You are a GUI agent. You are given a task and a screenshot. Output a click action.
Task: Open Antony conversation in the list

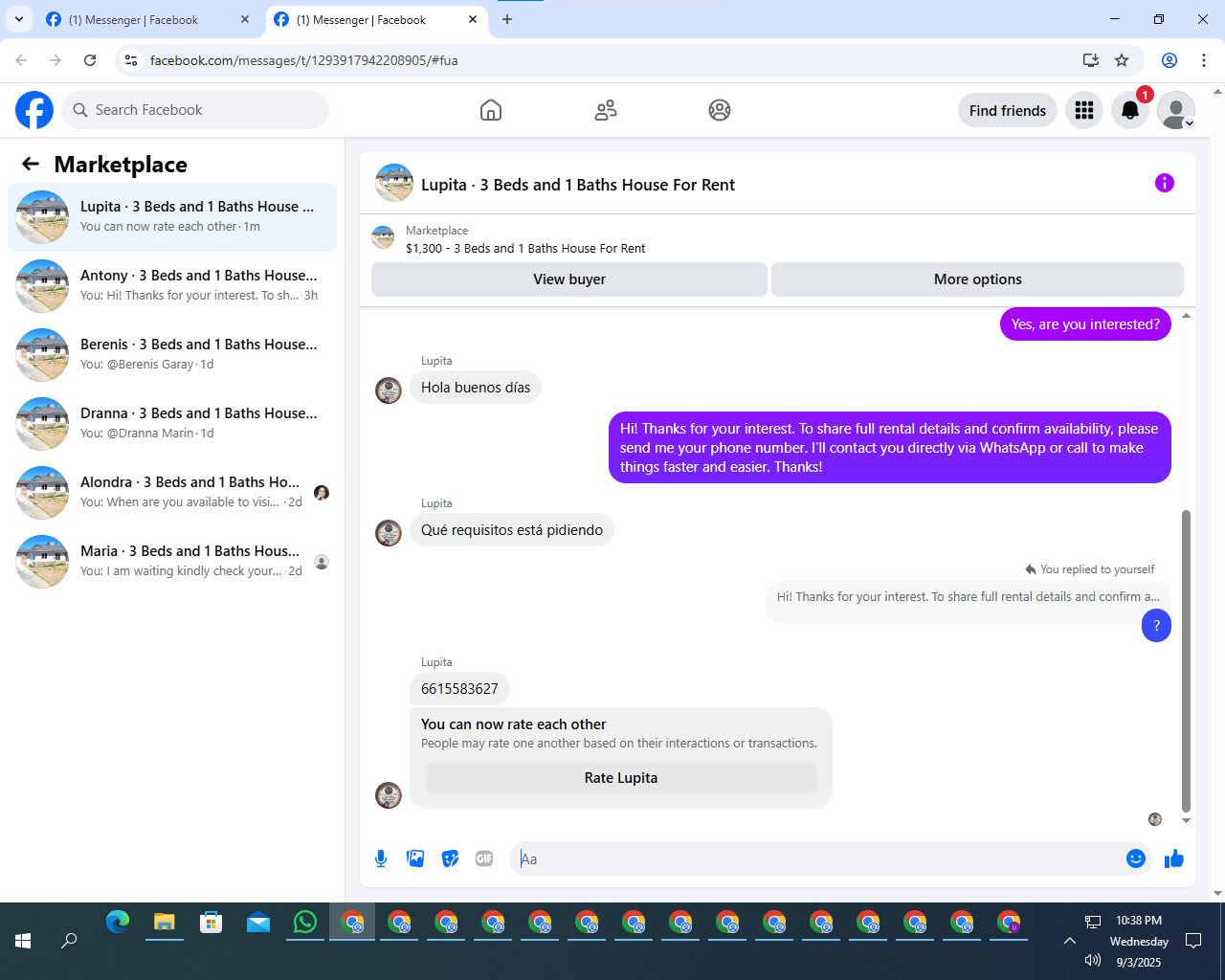pos(172,286)
